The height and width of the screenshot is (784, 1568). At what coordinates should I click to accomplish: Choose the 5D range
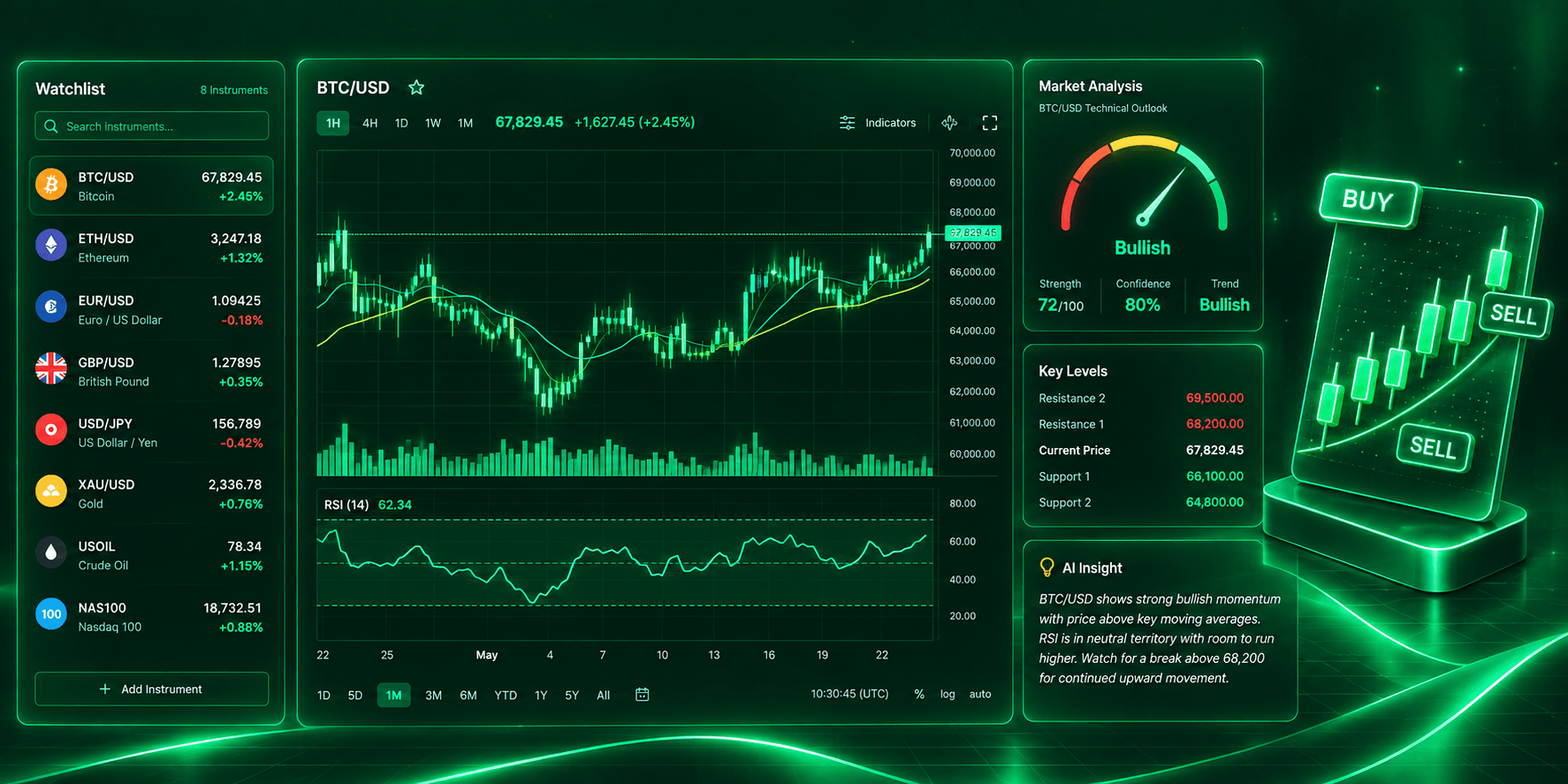click(355, 696)
